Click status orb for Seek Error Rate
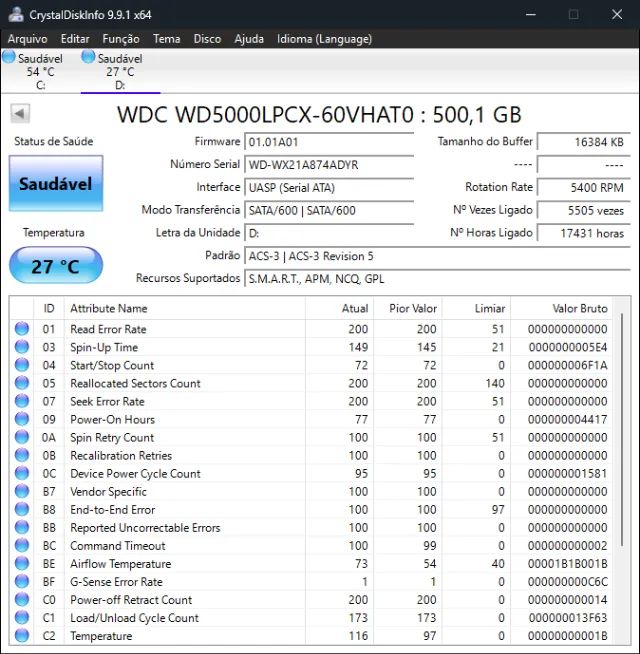 click(x=22, y=401)
